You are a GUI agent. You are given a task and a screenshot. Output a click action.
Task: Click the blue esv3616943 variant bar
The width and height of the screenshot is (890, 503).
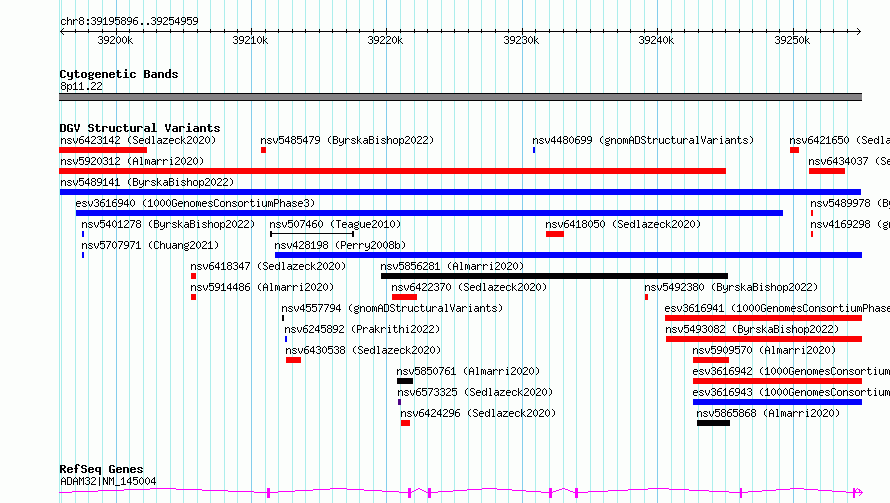pos(777,402)
